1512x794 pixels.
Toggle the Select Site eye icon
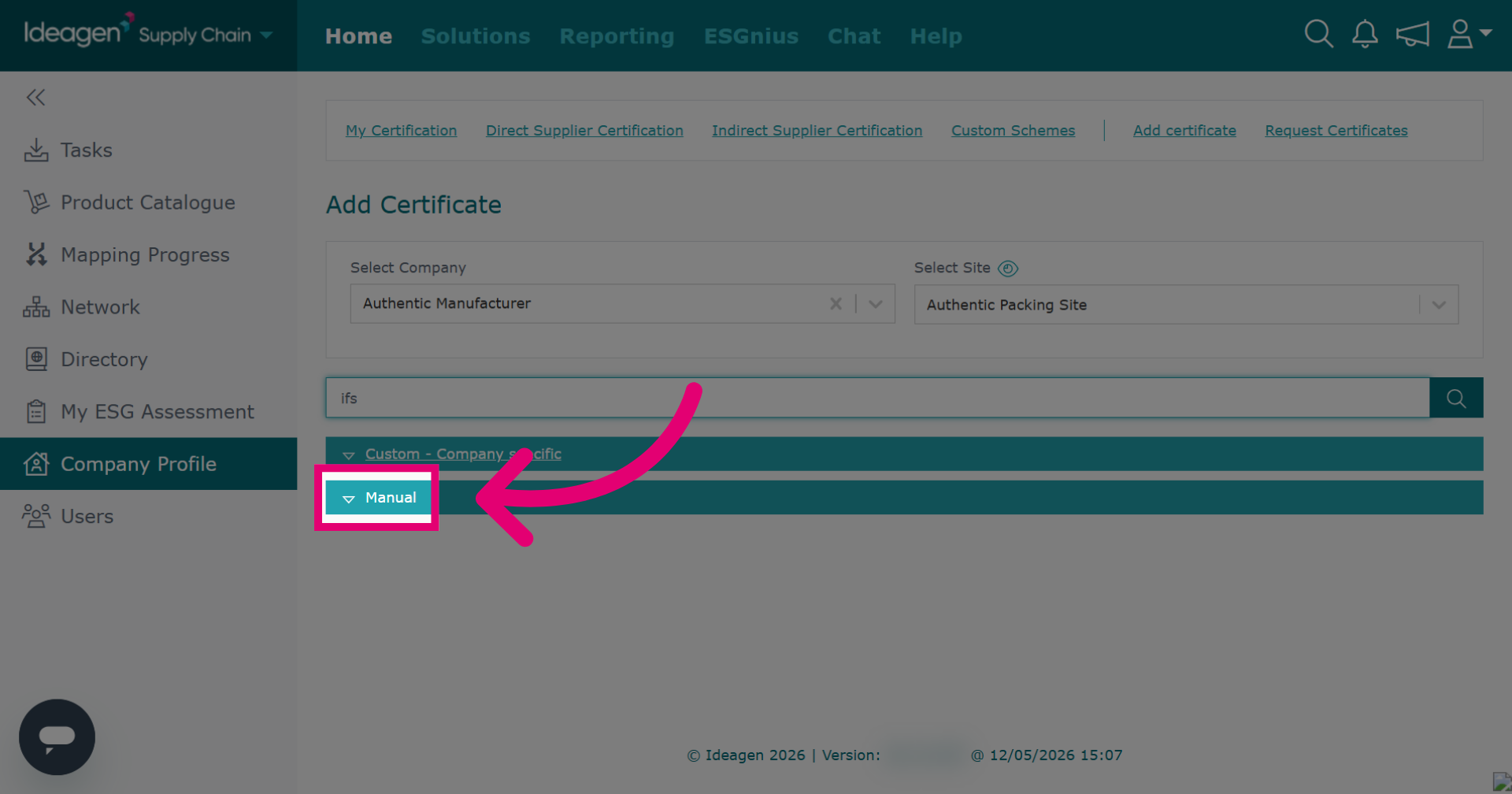[x=1008, y=269]
